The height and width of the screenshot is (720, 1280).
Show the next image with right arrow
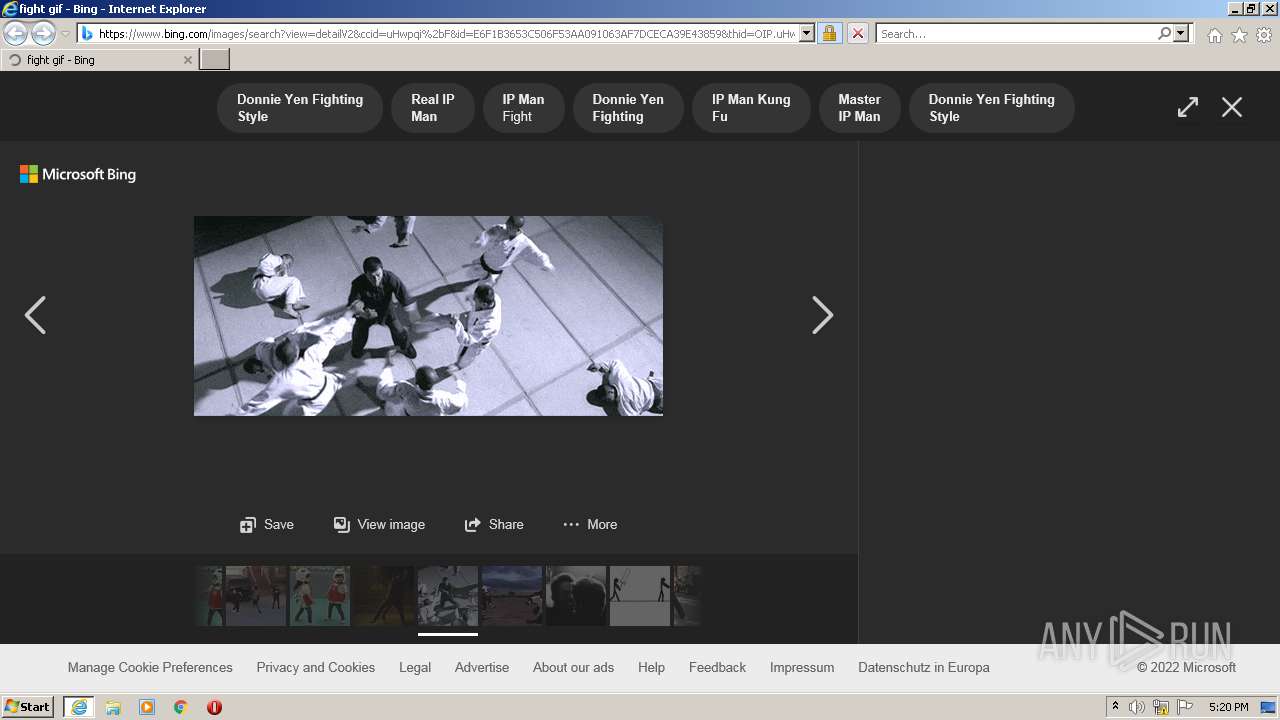pyautogui.click(x=822, y=315)
